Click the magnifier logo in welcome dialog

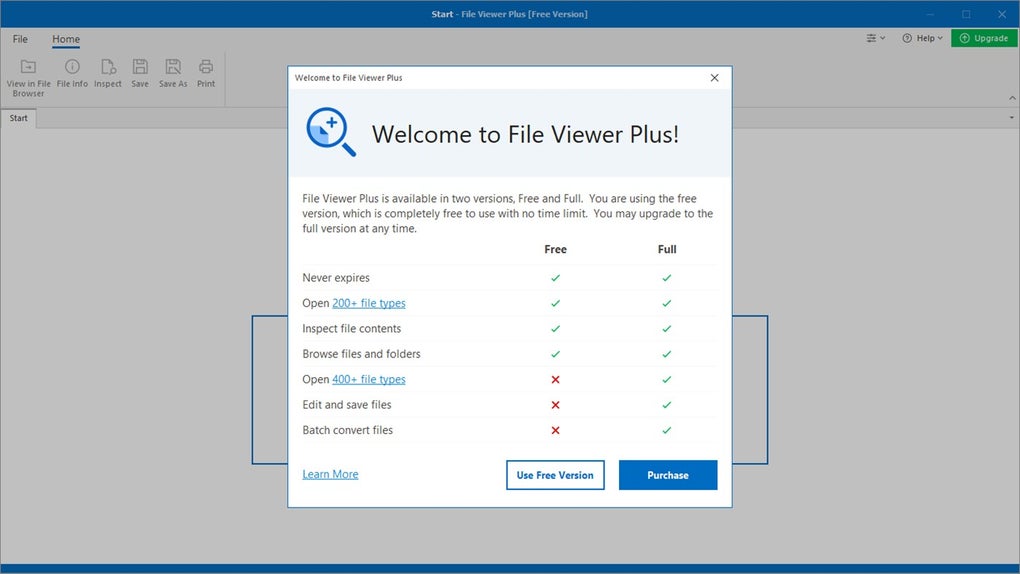[x=330, y=132]
